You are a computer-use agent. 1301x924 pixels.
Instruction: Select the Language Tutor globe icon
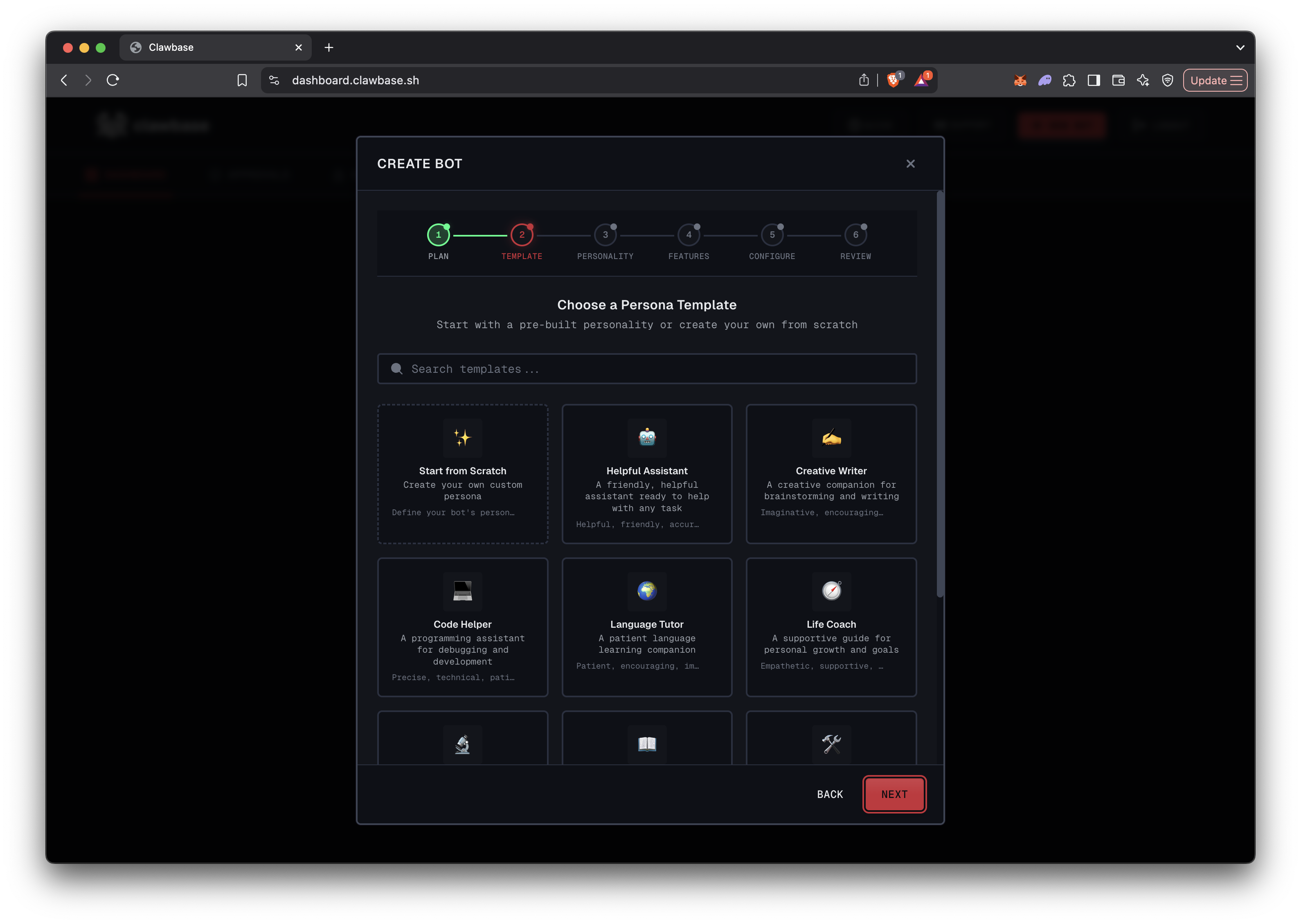(x=647, y=592)
